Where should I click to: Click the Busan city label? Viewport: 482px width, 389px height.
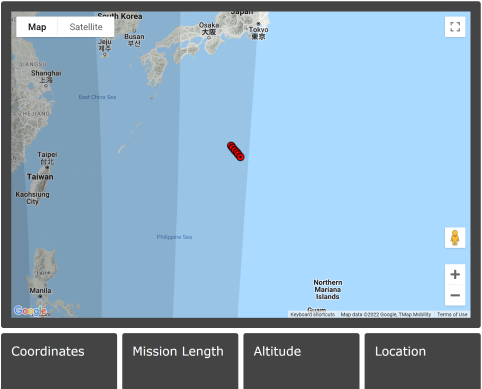pos(134,40)
